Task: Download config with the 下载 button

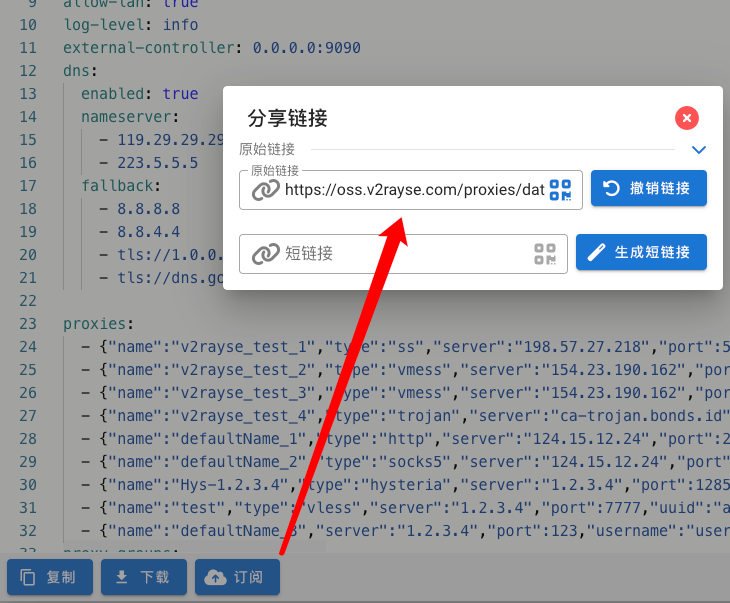Action: (x=144, y=577)
